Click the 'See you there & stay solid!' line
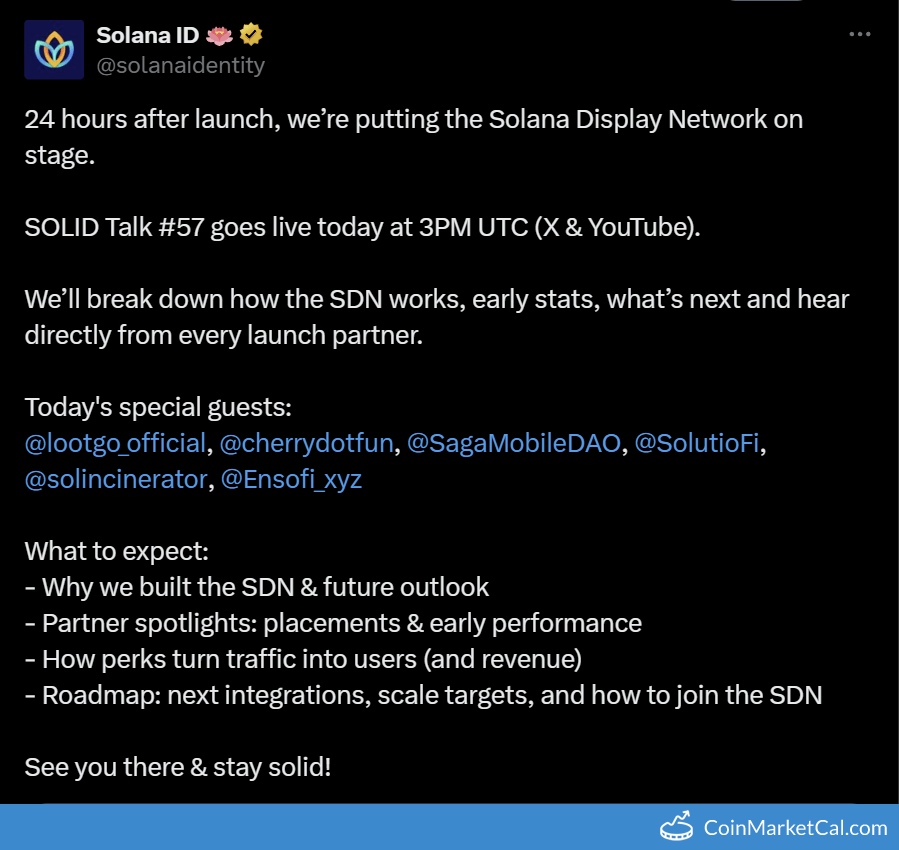This screenshot has width=899, height=850. (x=178, y=767)
